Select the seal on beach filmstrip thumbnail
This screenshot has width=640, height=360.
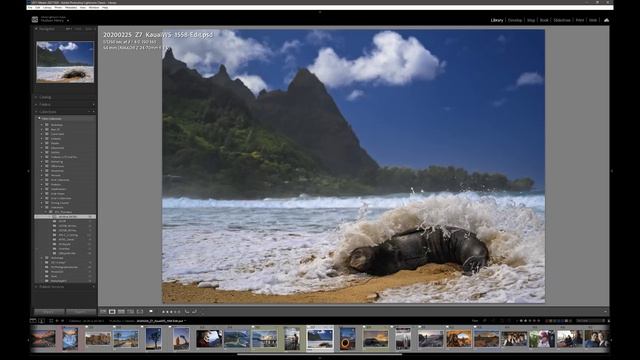(320, 338)
